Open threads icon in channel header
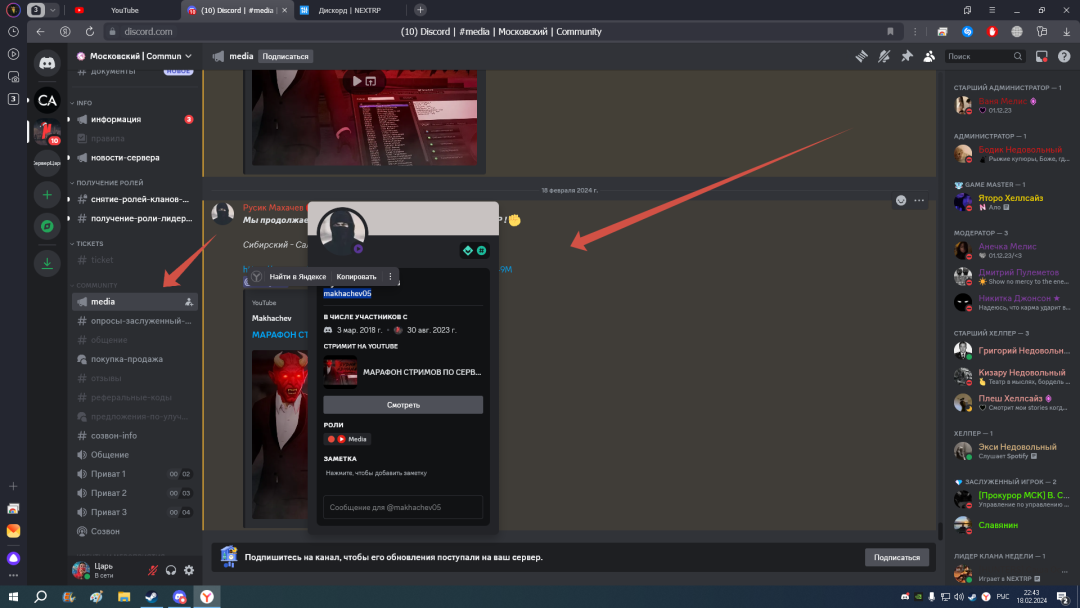Viewport: 1080px width, 608px height. point(862,56)
